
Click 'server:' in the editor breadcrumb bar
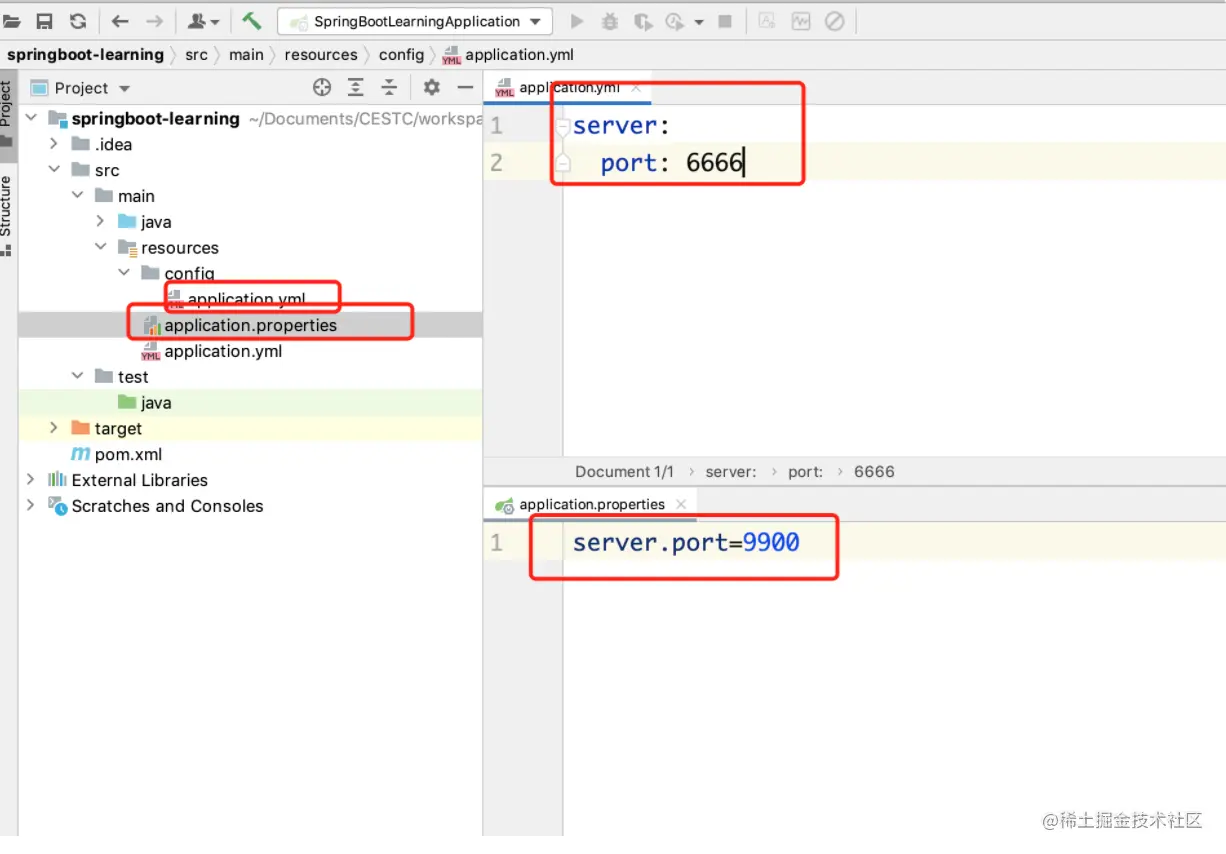[731, 472]
